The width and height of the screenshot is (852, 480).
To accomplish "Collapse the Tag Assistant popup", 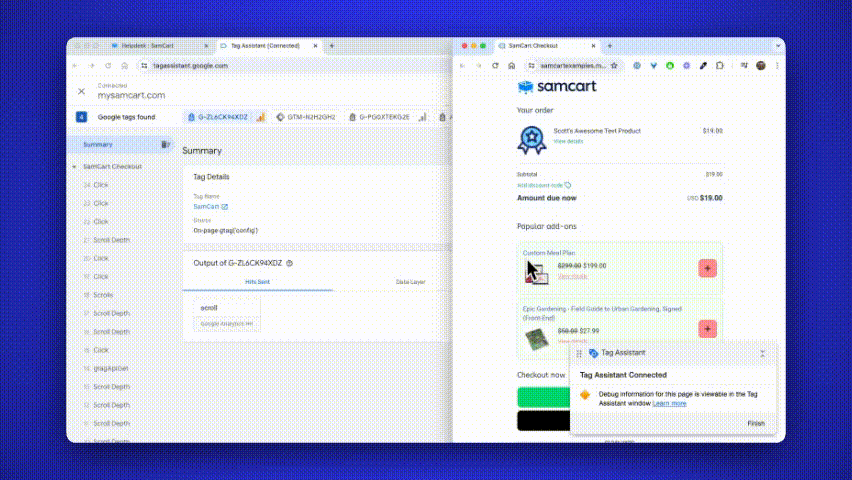I will coord(762,353).
